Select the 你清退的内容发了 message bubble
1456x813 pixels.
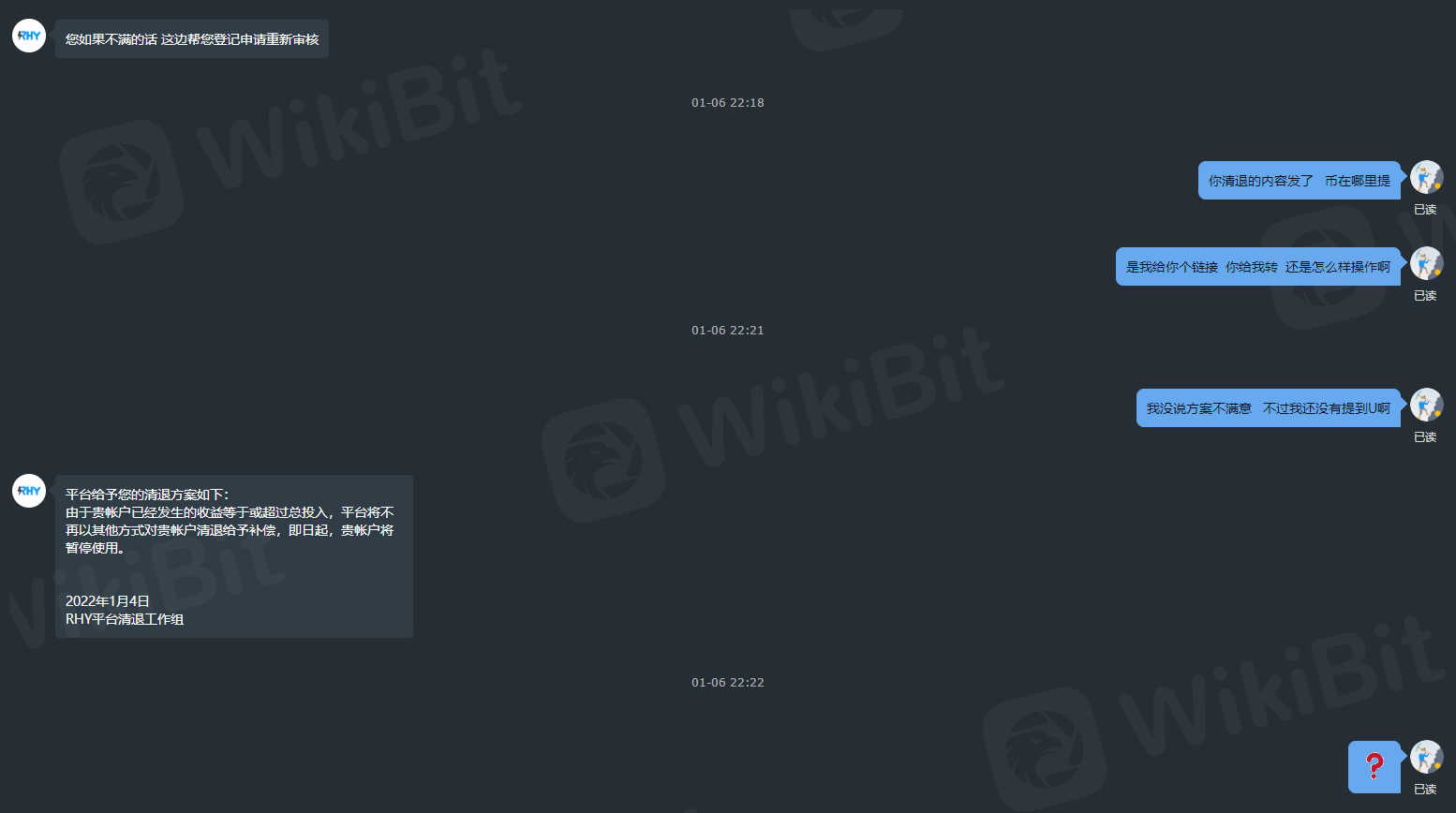pyautogui.click(x=1300, y=181)
